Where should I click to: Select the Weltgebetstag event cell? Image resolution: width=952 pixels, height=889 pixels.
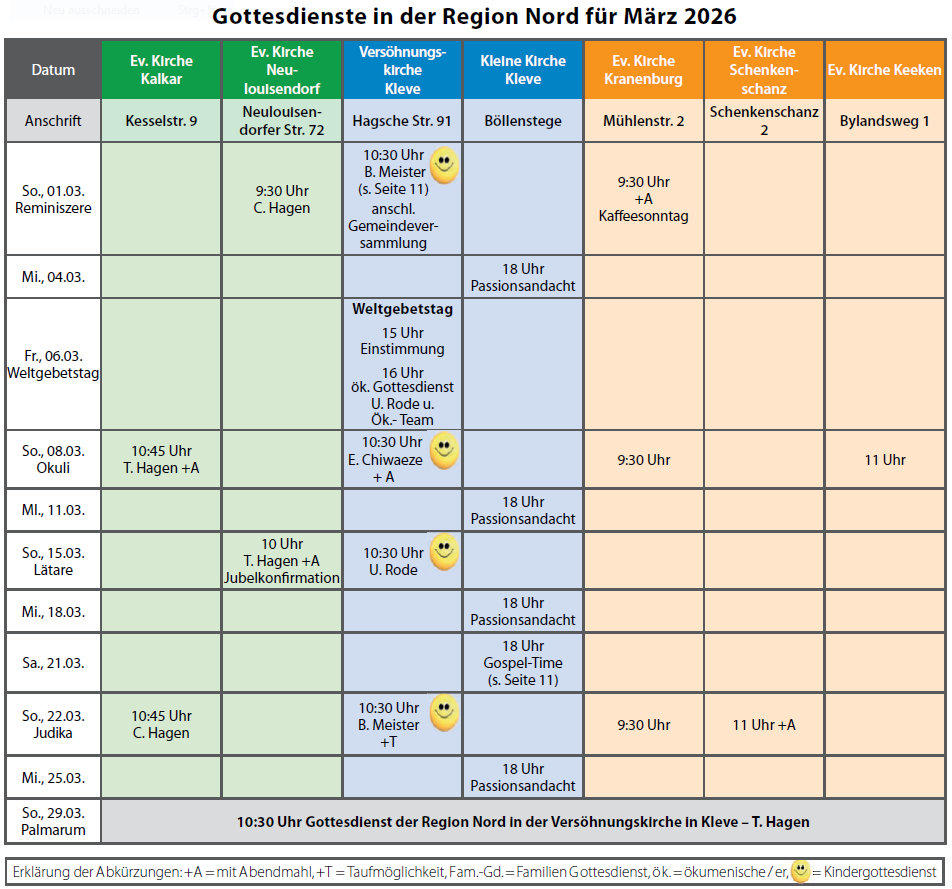click(x=402, y=364)
